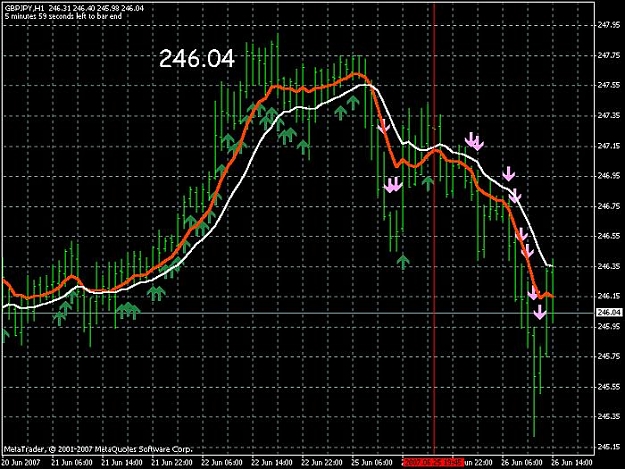
Task: Click the boxed 246.04 current price tag
Action: pyautogui.click(x=609, y=312)
